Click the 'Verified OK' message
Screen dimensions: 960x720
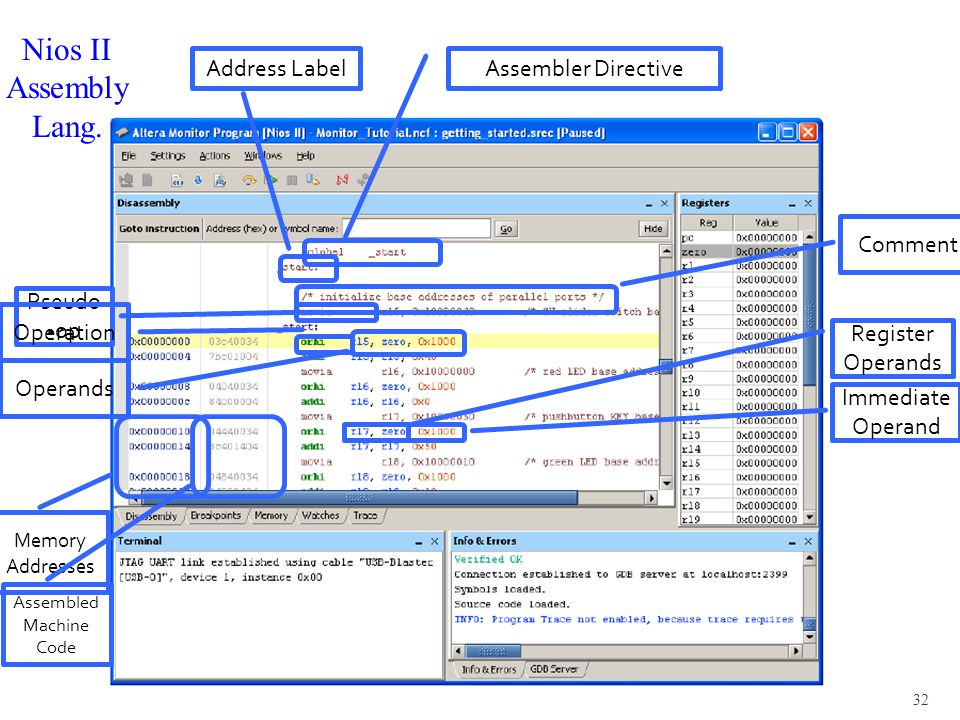click(488, 559)
